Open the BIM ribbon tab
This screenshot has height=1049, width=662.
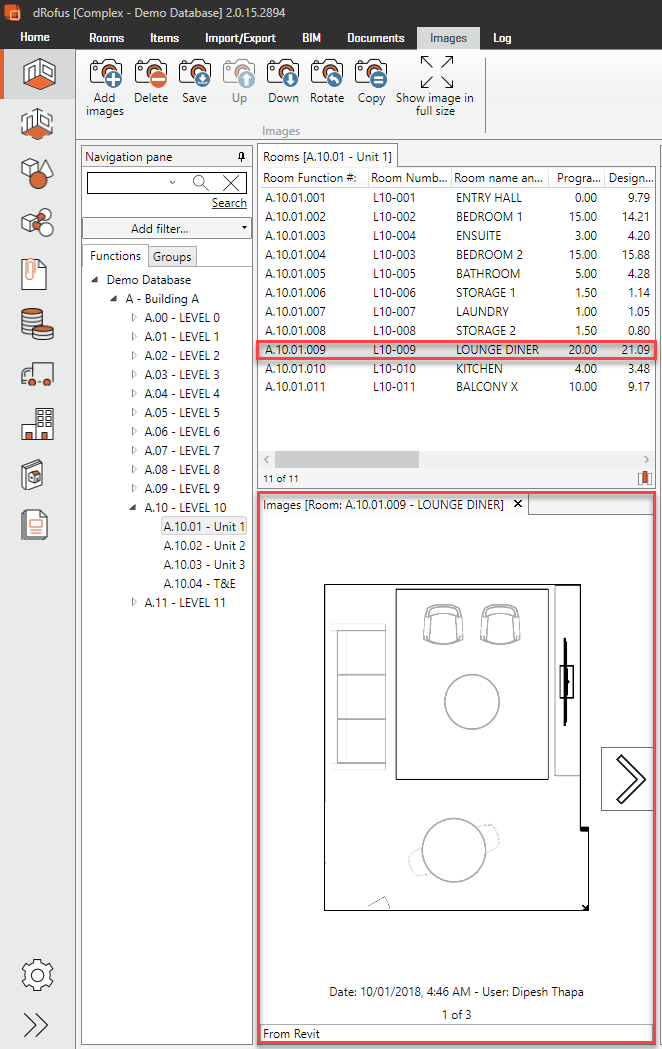(311, 38)
